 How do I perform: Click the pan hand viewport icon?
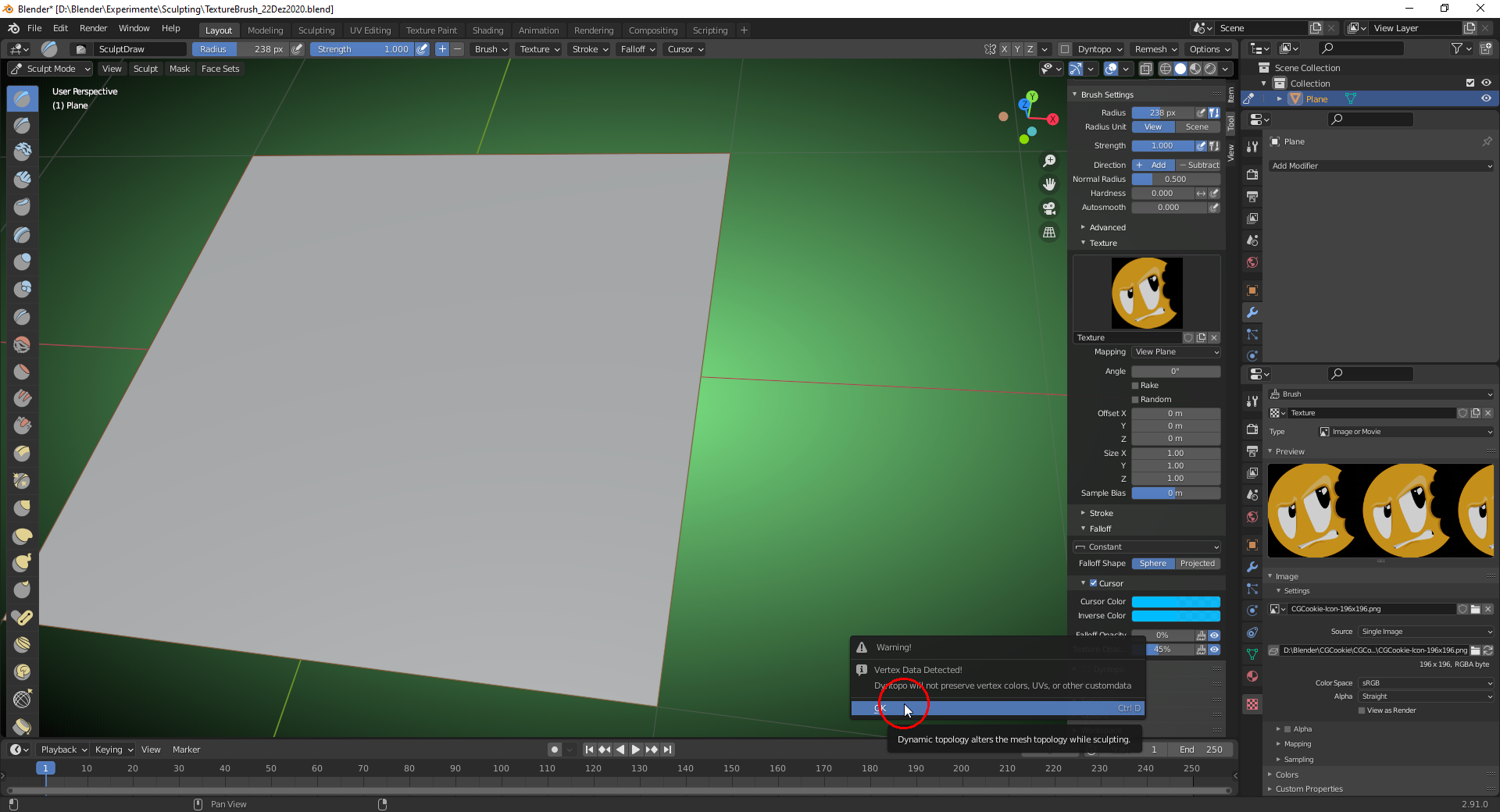click(1049, 184)
